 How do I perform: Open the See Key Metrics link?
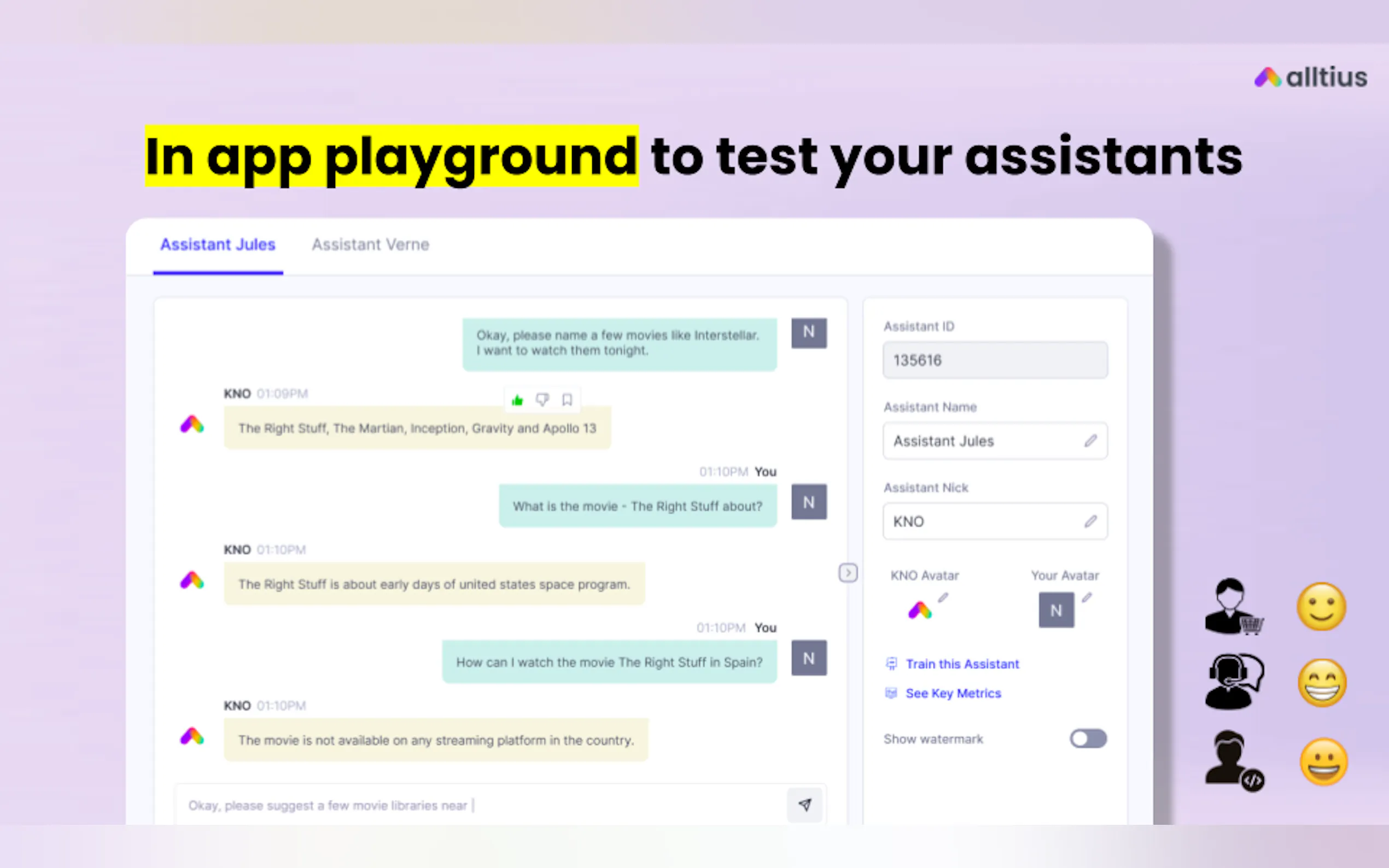[953, 693]
